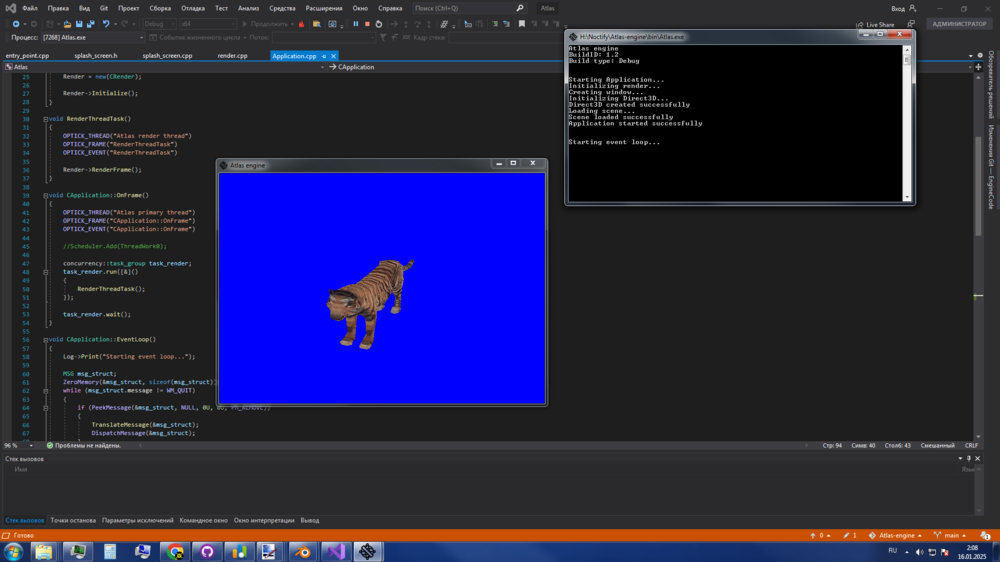Click the Hot Reload flame icon
This screenshot has width=1000, height=562.
point(301,24)
